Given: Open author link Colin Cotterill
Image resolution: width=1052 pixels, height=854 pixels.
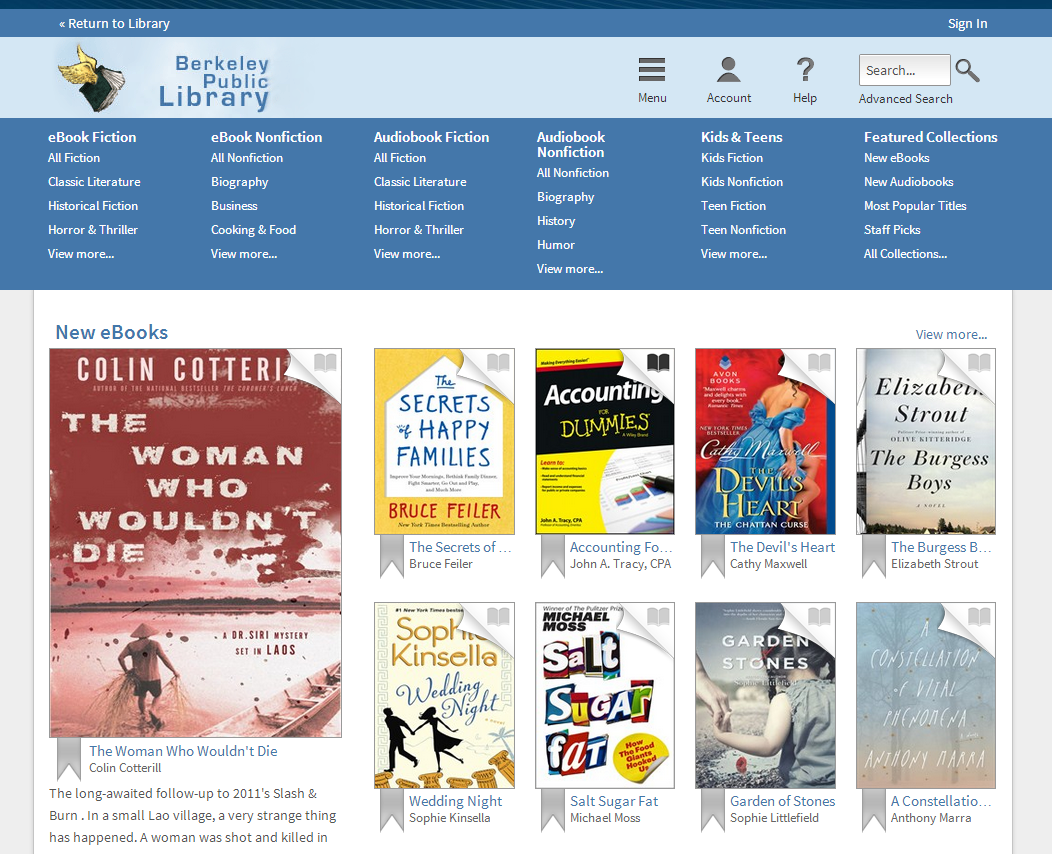Looking at the screenshot, I should pyautogui.click(x=125, y=767).
